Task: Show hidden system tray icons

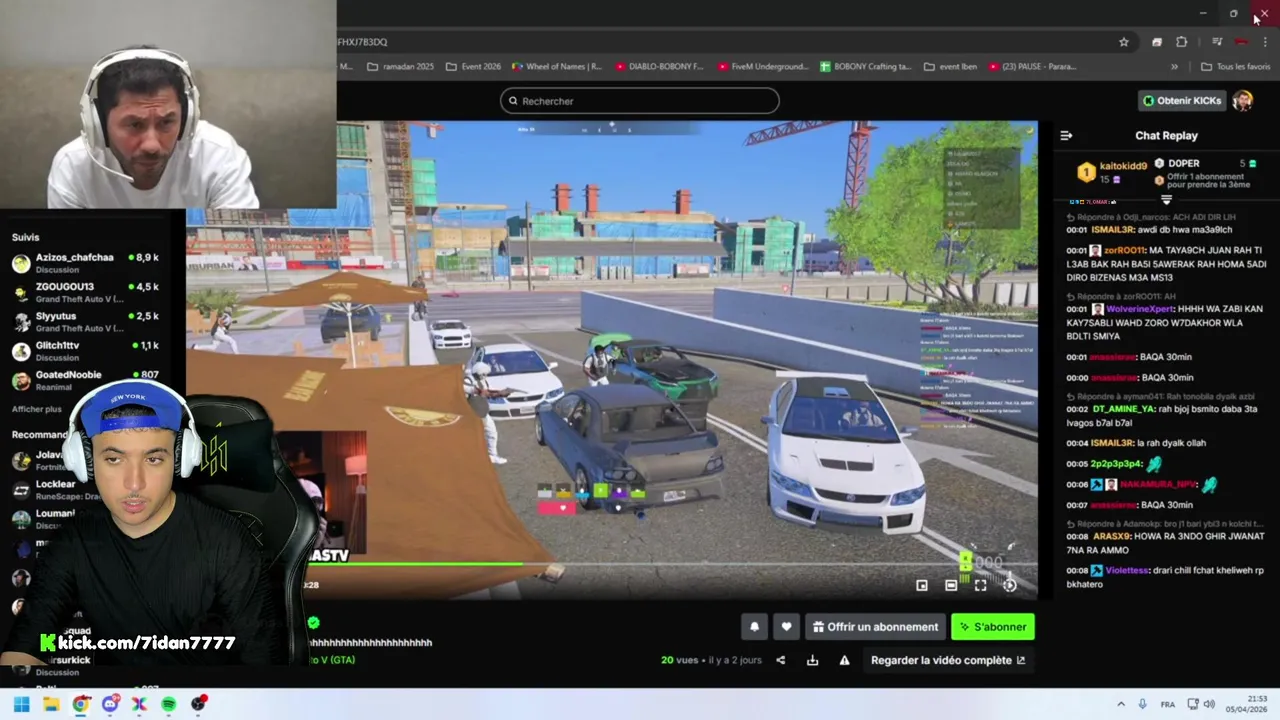Action: click(1120, 704)
